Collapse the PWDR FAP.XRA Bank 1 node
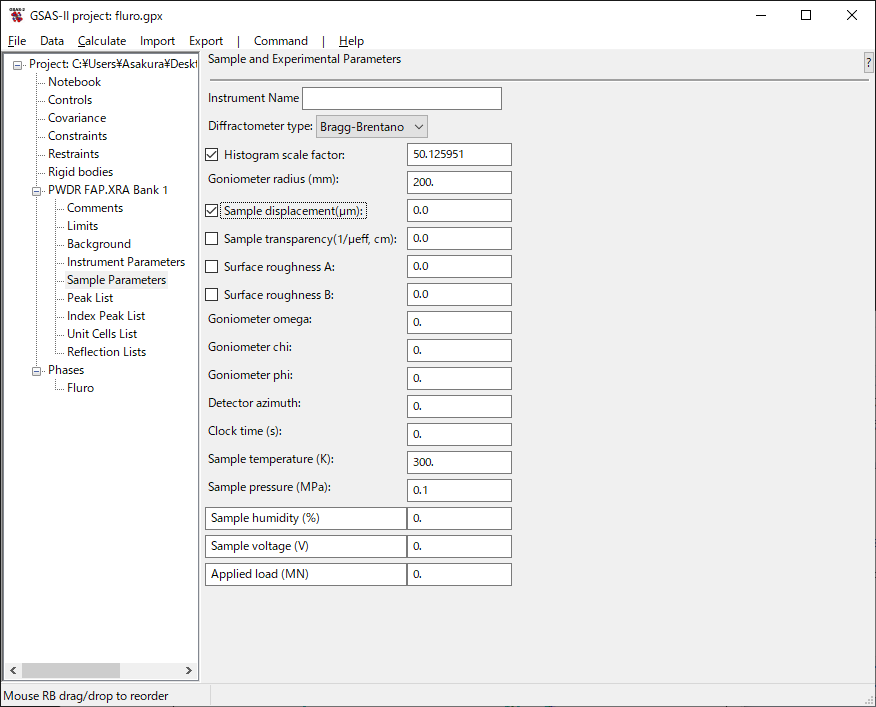The height and width of the screenshot is (707, 876). click(37, 190)
